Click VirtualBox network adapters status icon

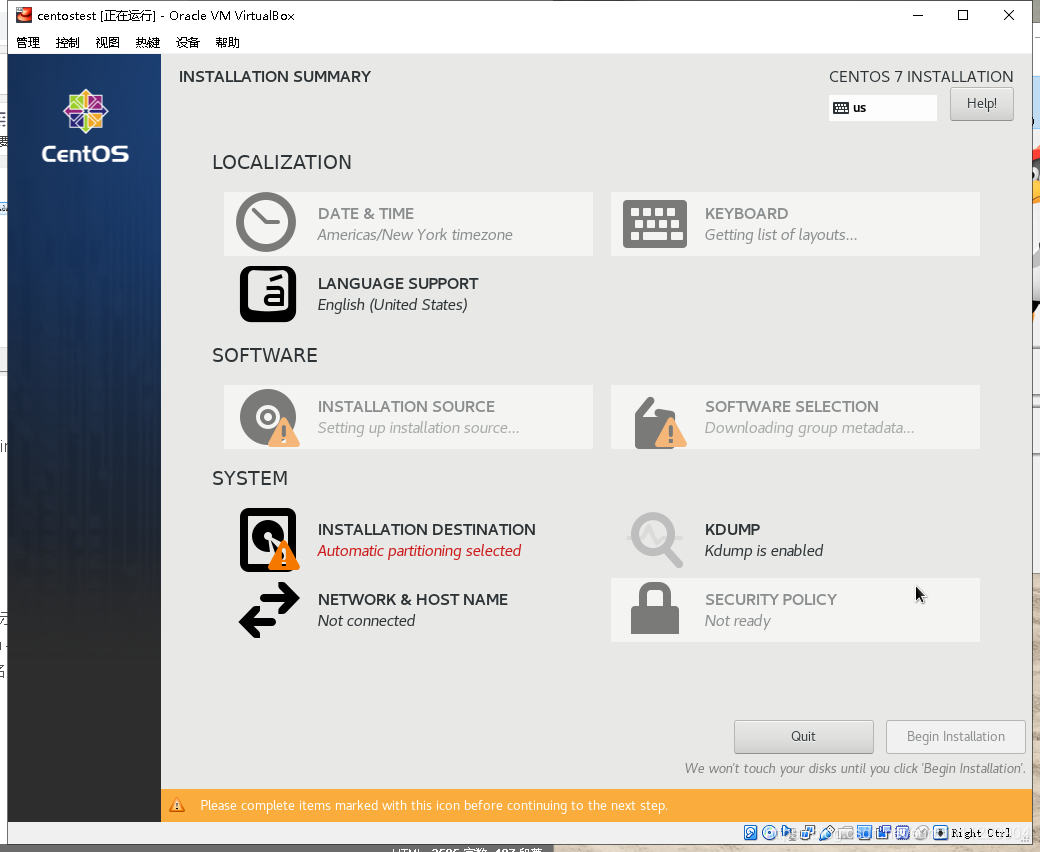807,833
